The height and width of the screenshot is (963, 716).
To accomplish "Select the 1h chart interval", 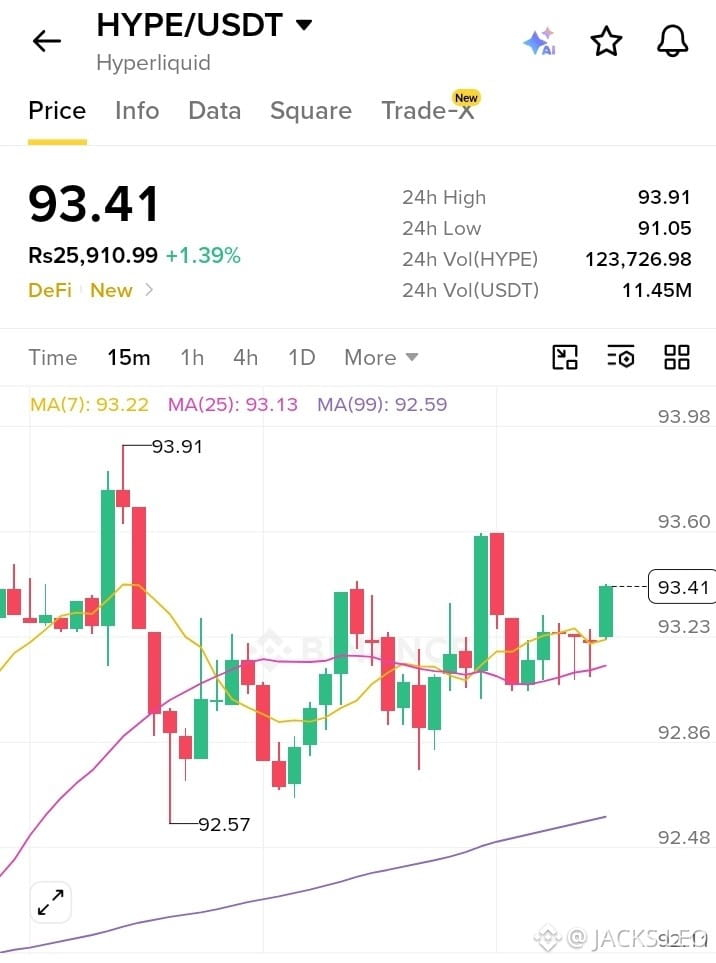I will pyautogui.click(x=192, y=357).
